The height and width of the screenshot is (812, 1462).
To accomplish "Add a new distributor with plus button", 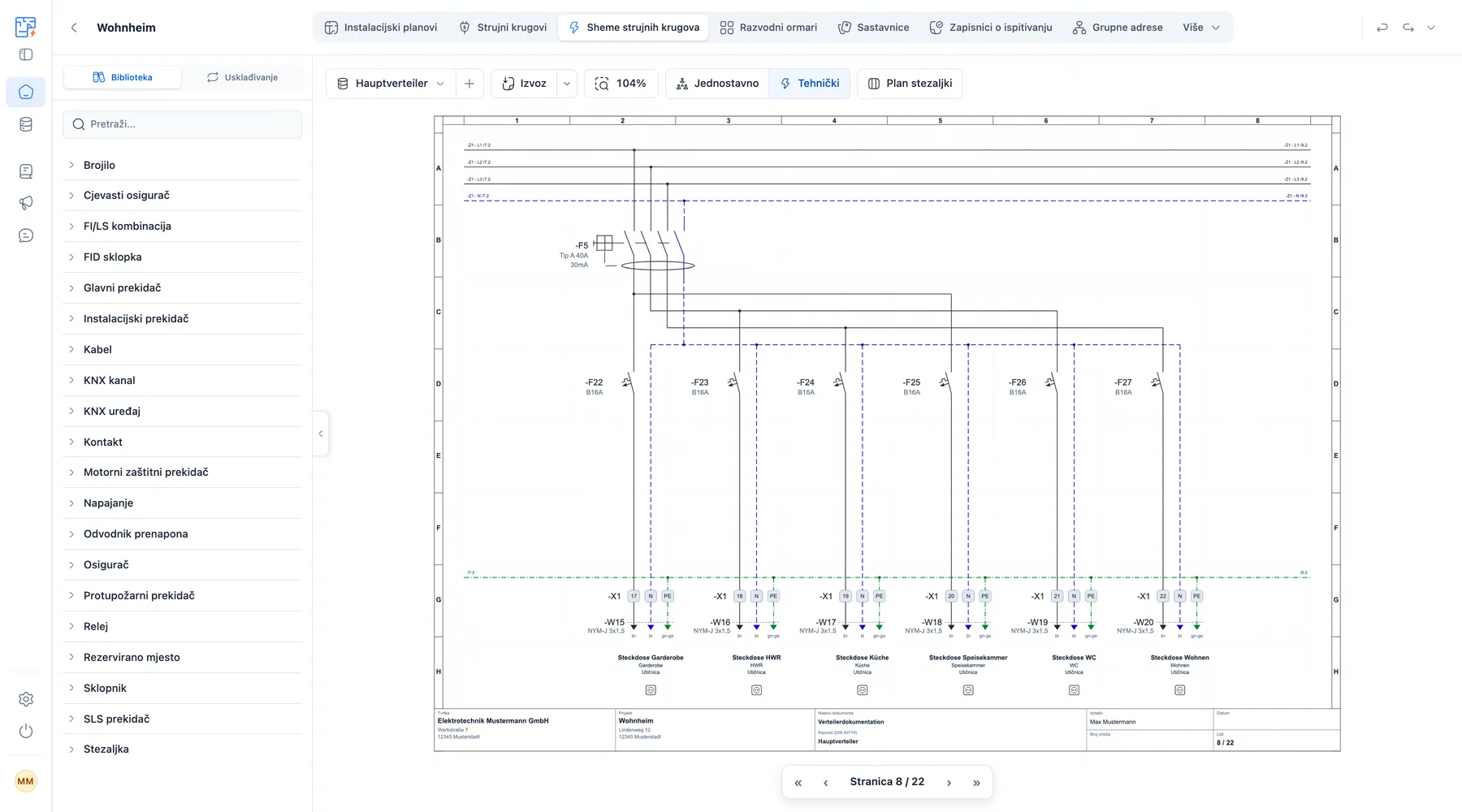I will tap(469, 84).
